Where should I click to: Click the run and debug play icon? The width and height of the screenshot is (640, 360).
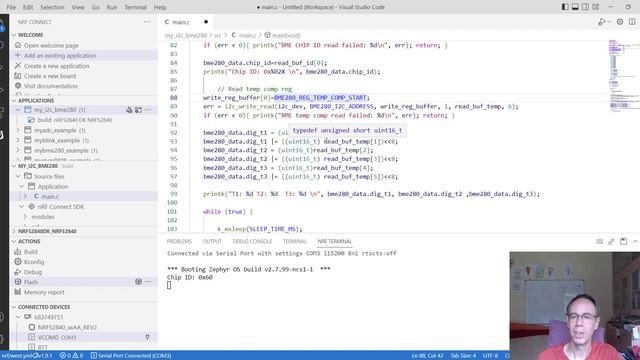coord(601,22)
